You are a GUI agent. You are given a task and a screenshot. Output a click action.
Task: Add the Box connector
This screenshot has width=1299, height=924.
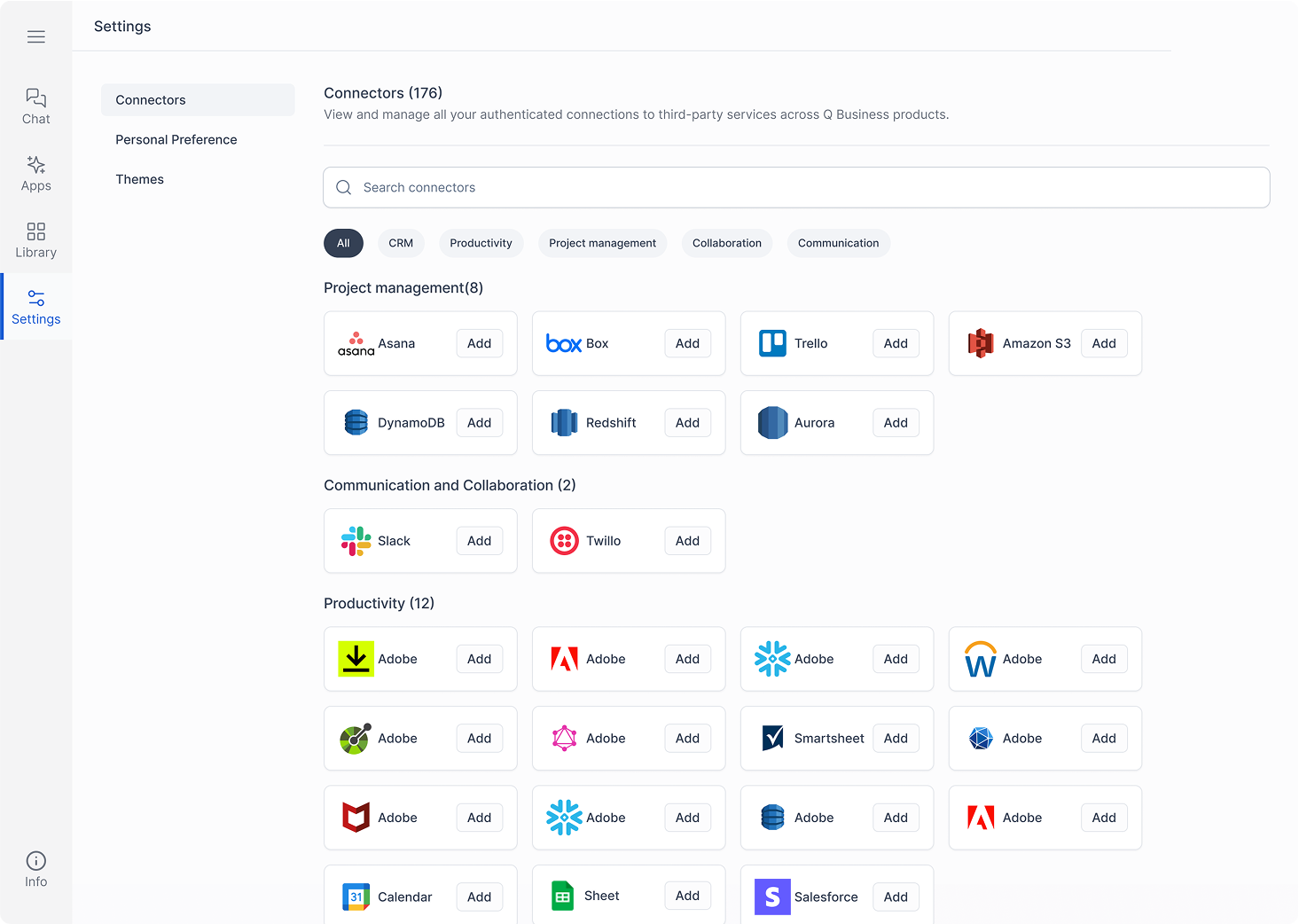pos(688,343)
